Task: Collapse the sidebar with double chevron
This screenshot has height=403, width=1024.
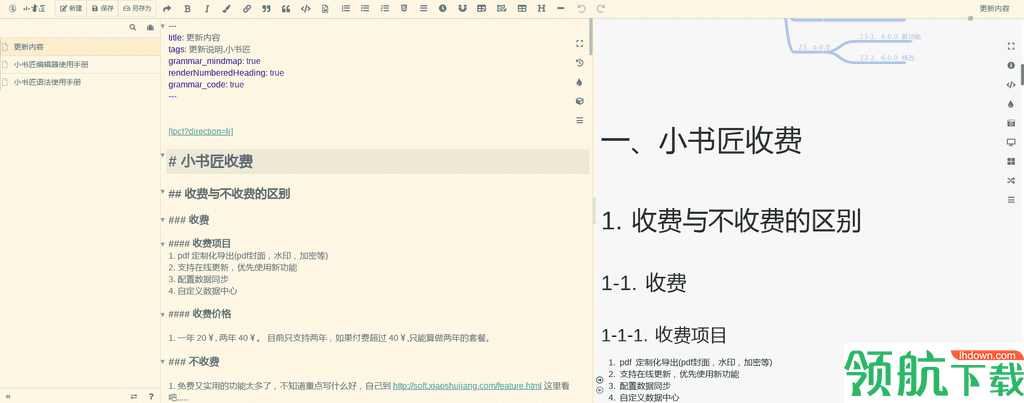Action: [x=8, y=396]
